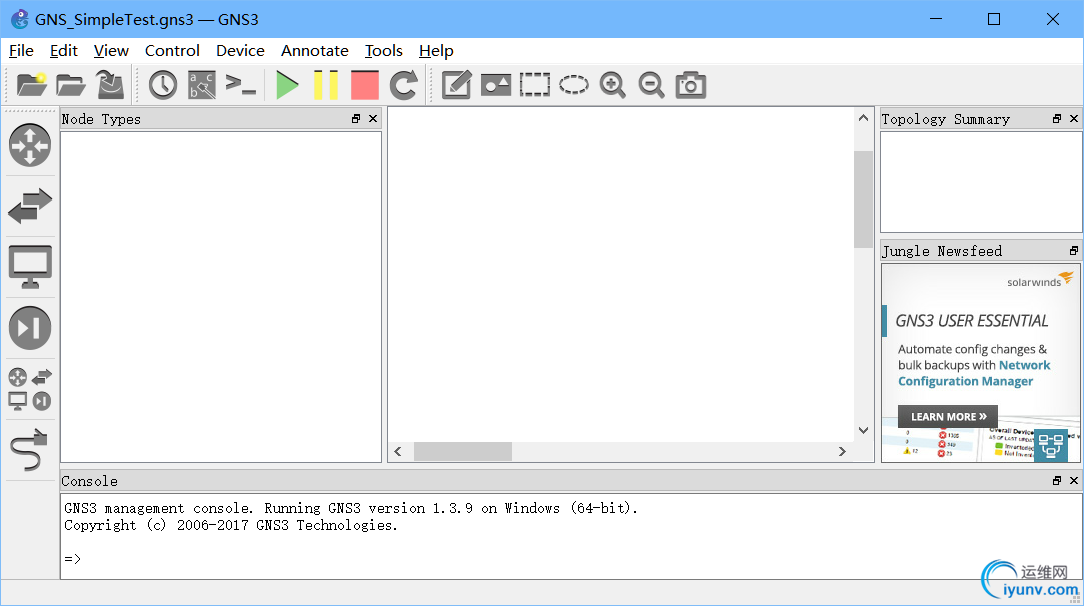Draw an ellipse annotation
Viewport: 1084px width, 606px height.
[574, 85]
